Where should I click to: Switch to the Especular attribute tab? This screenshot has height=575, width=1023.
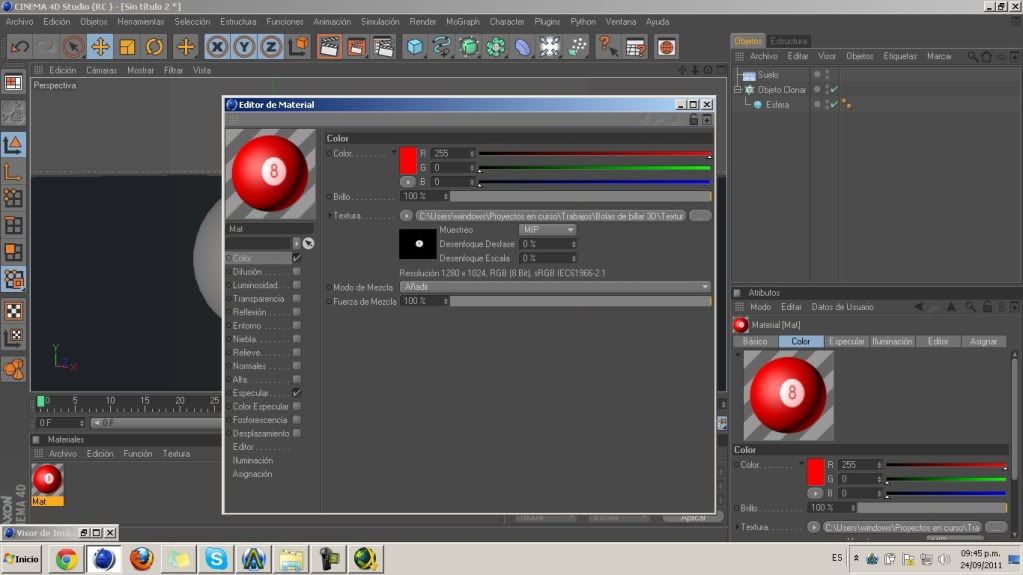click(x=846, y=341)
